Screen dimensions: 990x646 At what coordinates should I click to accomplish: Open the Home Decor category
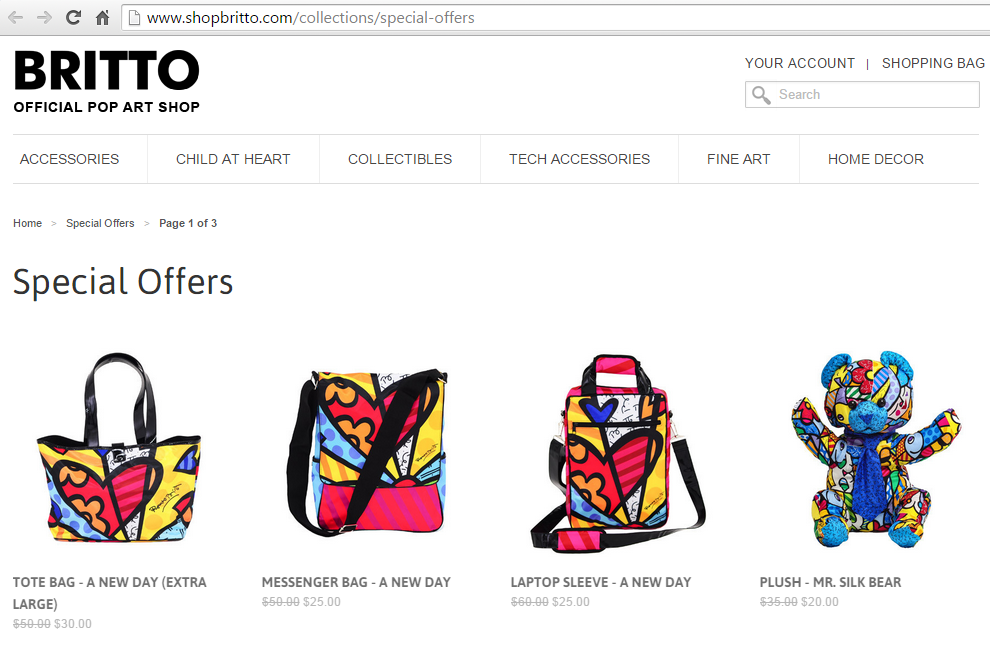coord(876,159)
